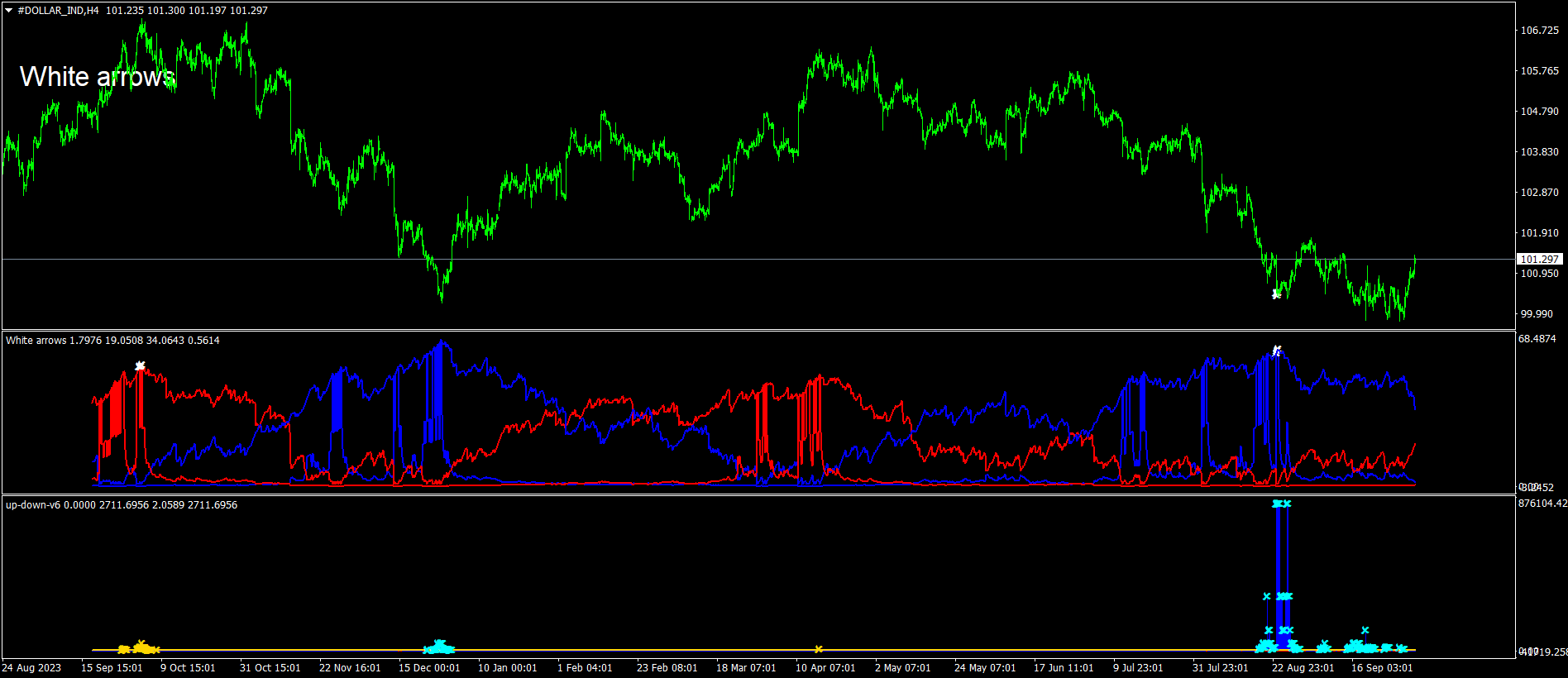Click the isolated cyan X above the September markers
Screen dimensions: 1568x678
coord(1365,630)
